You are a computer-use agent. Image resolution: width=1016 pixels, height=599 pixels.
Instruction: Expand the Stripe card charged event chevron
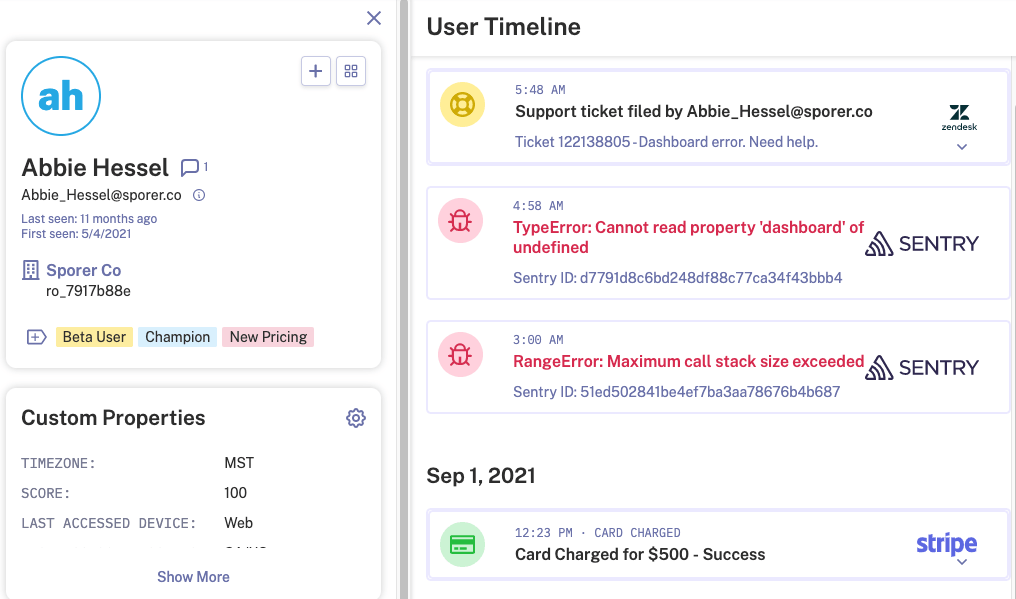[961, 562]
